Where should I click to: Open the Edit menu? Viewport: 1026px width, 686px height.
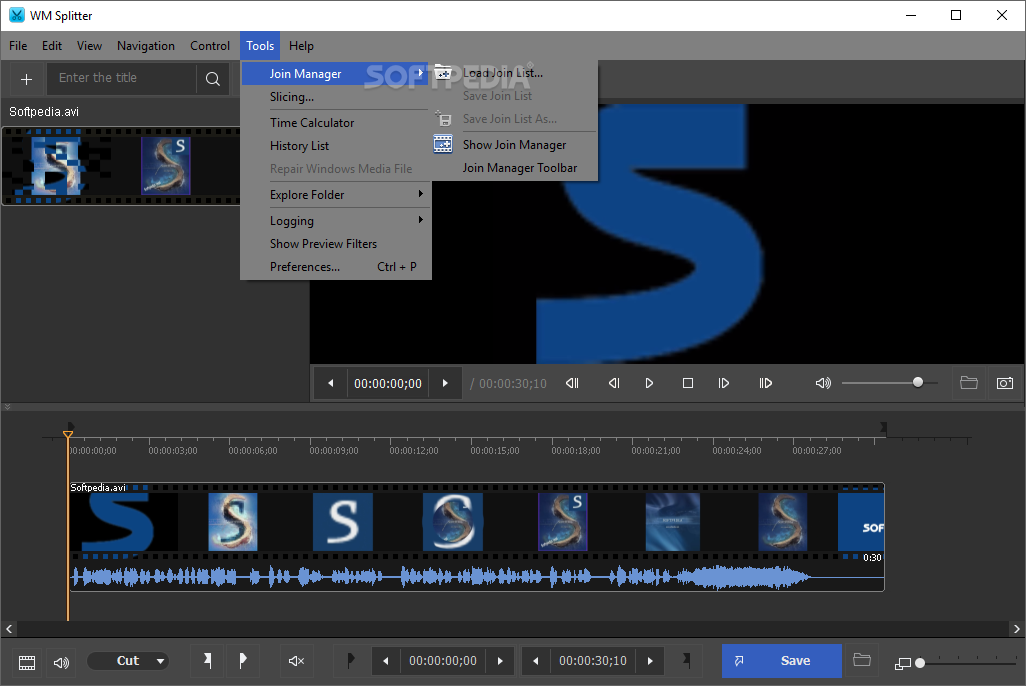tap(52, 46)
